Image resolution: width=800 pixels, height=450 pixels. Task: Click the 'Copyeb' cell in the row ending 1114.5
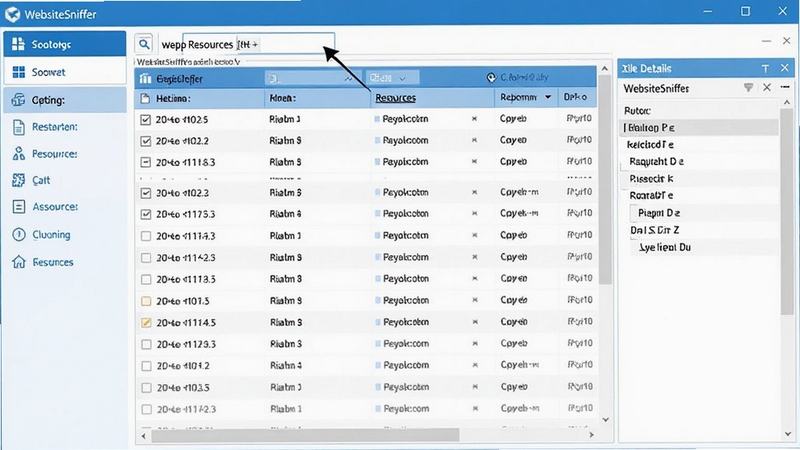tap(513, 322)
